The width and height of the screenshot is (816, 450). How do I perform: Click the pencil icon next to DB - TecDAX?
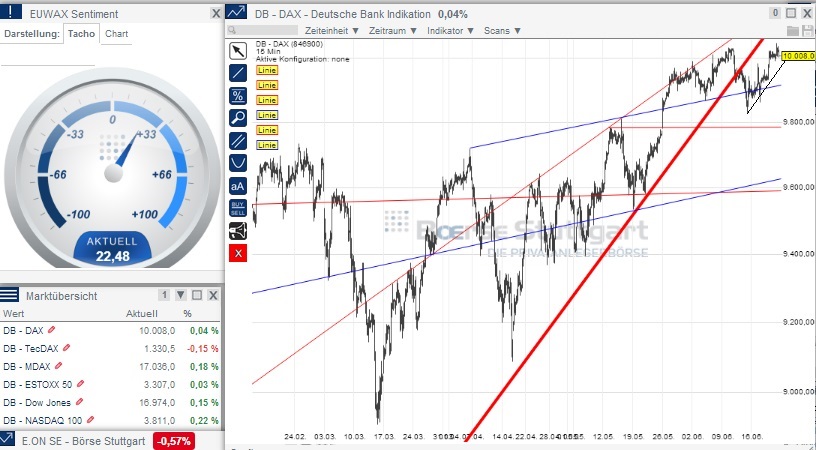coord(66,348)
